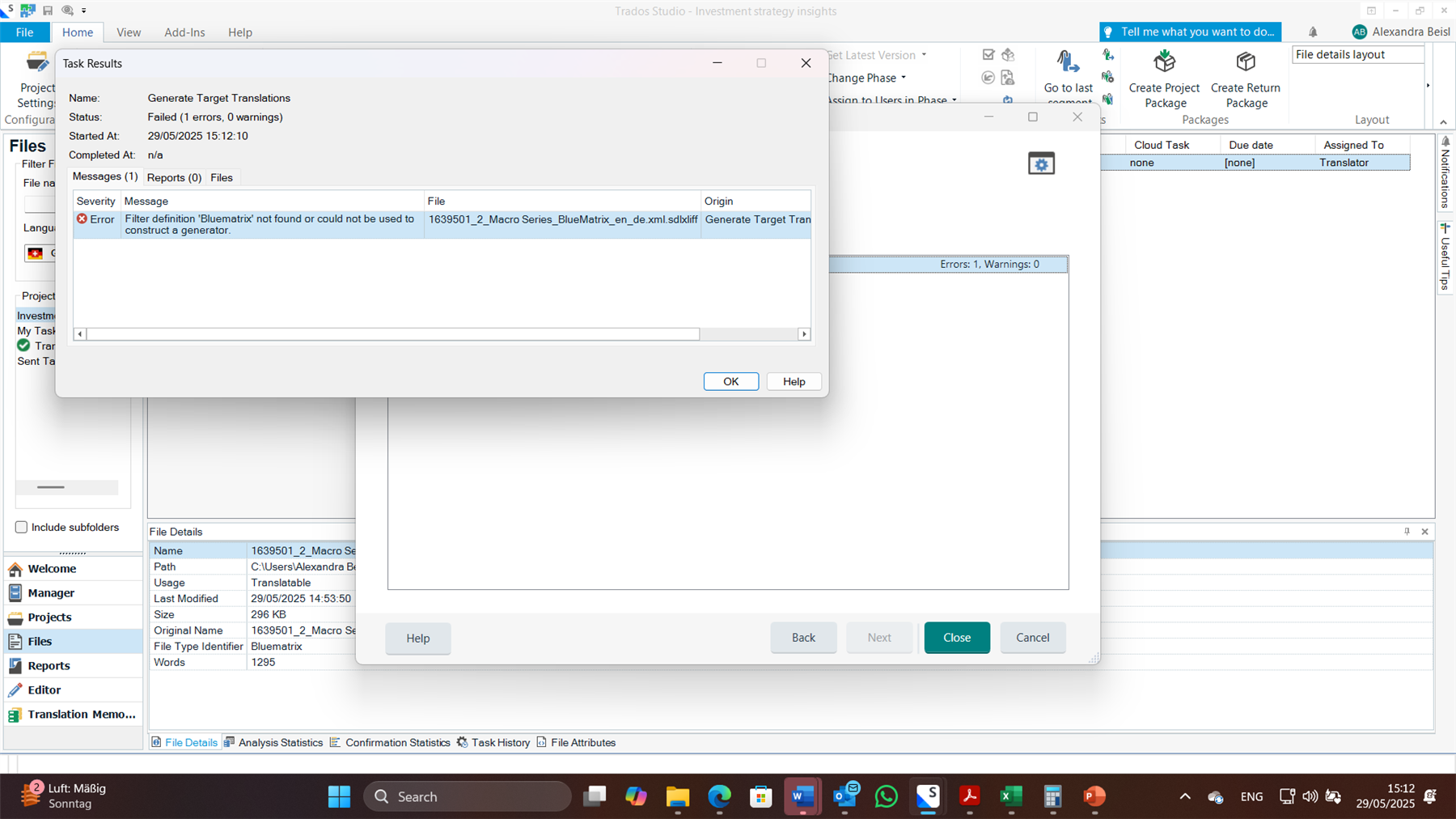
Task: Click the Word icon in the taskbar
Action: coord(802,796)
